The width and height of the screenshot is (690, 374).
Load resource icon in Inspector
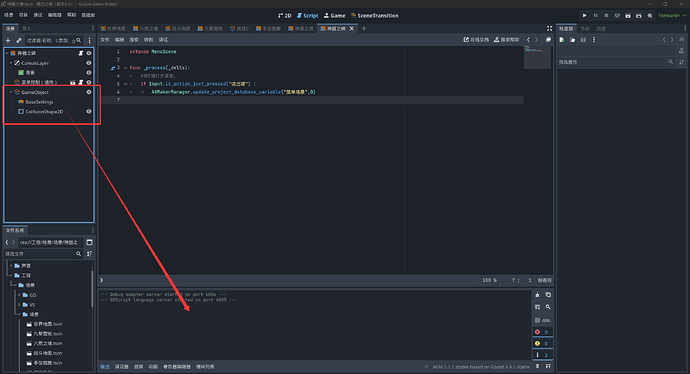[573, 40]
